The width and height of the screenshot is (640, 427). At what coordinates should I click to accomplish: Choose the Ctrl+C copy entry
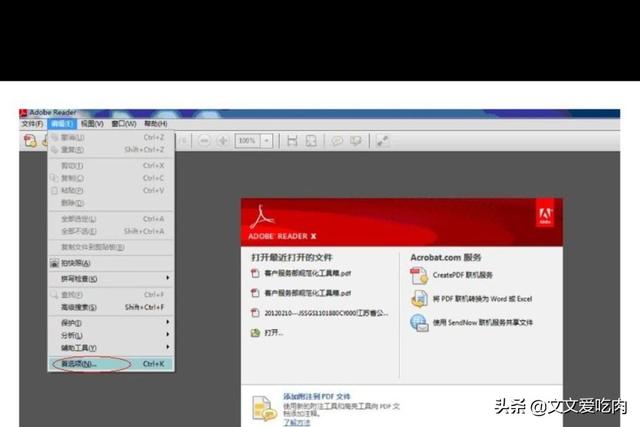tap(111, 178)
